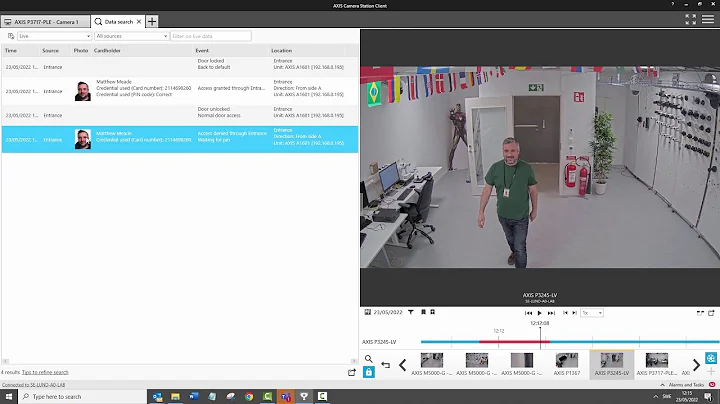
Task: Export search results icon
Action: pos(352,373)
